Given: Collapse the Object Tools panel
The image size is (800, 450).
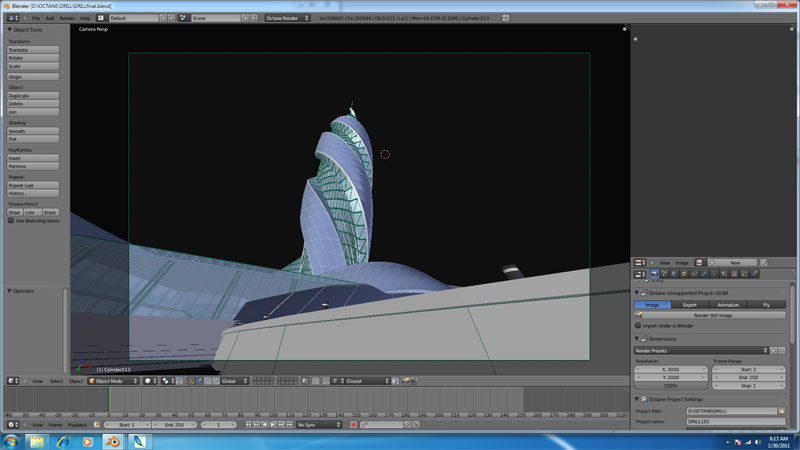Looking at the screenshot, I should [10, 30].
